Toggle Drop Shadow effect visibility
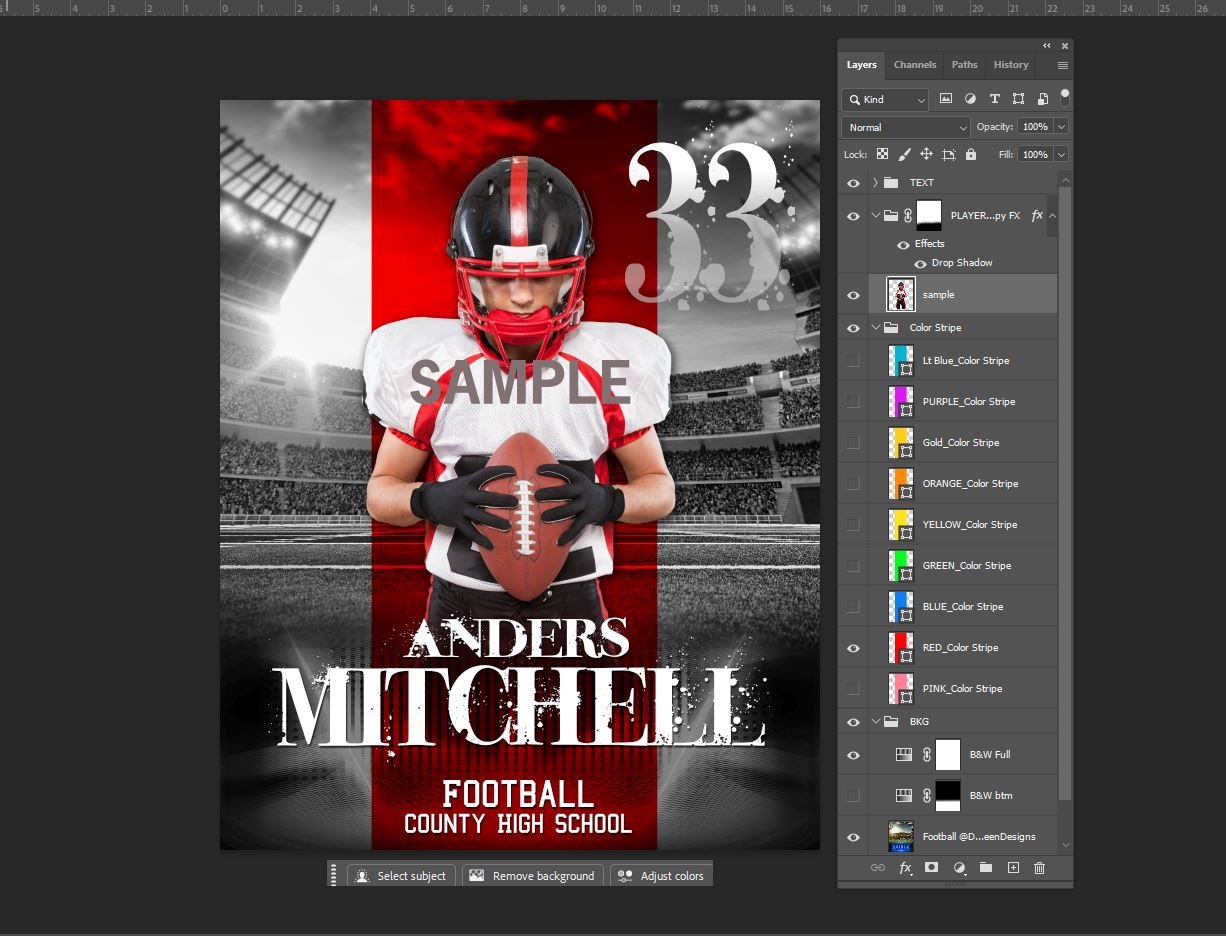 pos(921,264)
